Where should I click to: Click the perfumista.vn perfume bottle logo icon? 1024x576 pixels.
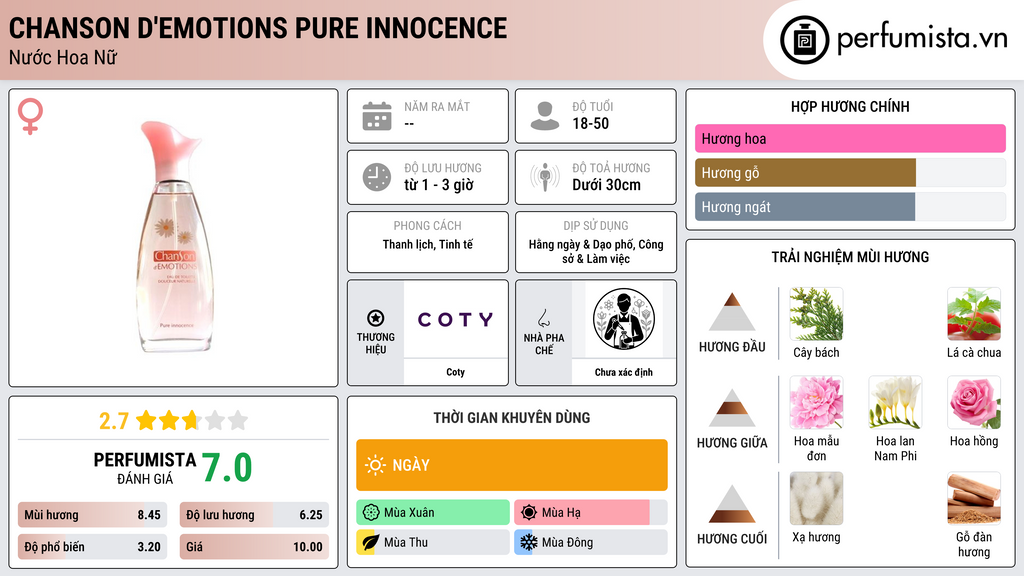[x=804, y=40]
